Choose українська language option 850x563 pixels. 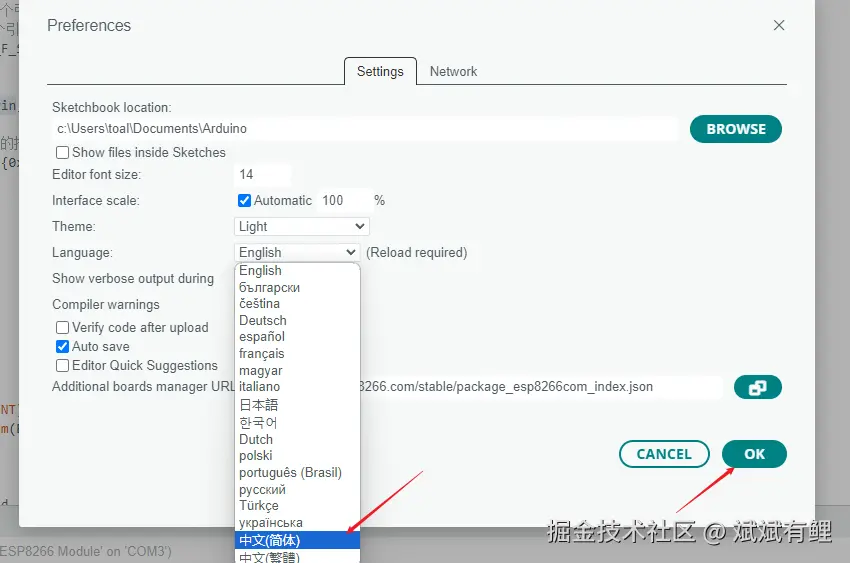tap(298, 523)
